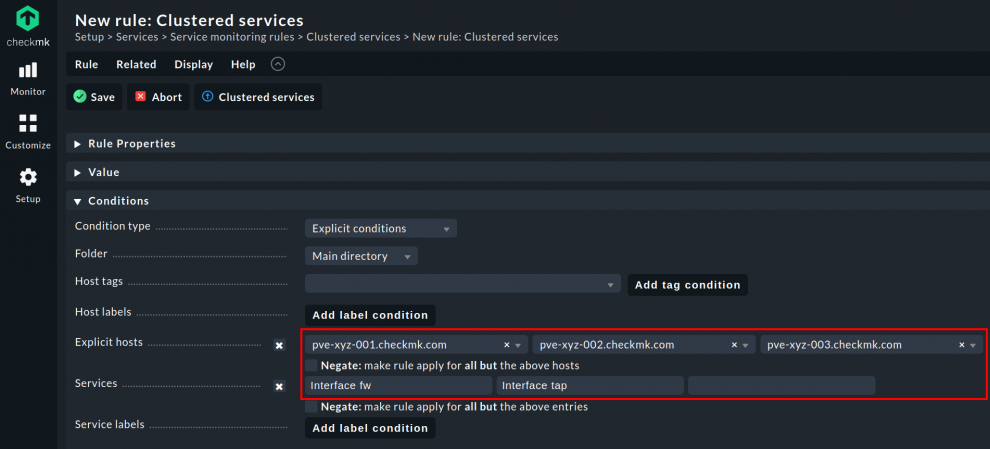Open the Folder Main directory dropdown
This screenshot has height=449, width=990.
[361, 257]
